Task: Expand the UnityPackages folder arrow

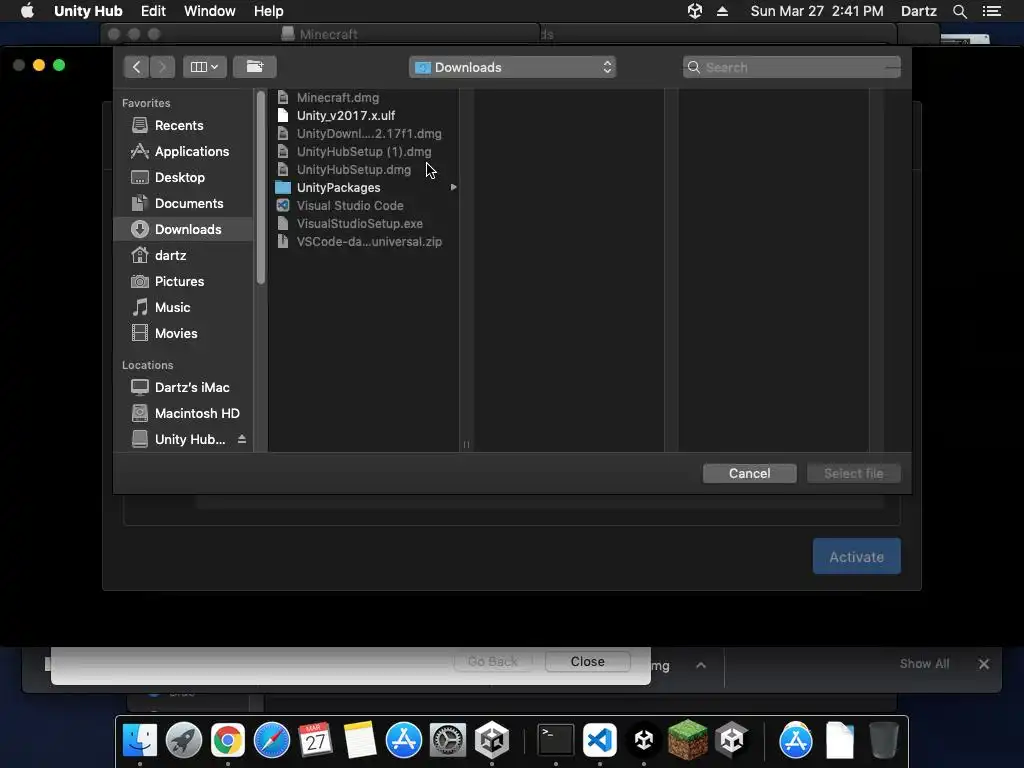Action: (453, 187)
